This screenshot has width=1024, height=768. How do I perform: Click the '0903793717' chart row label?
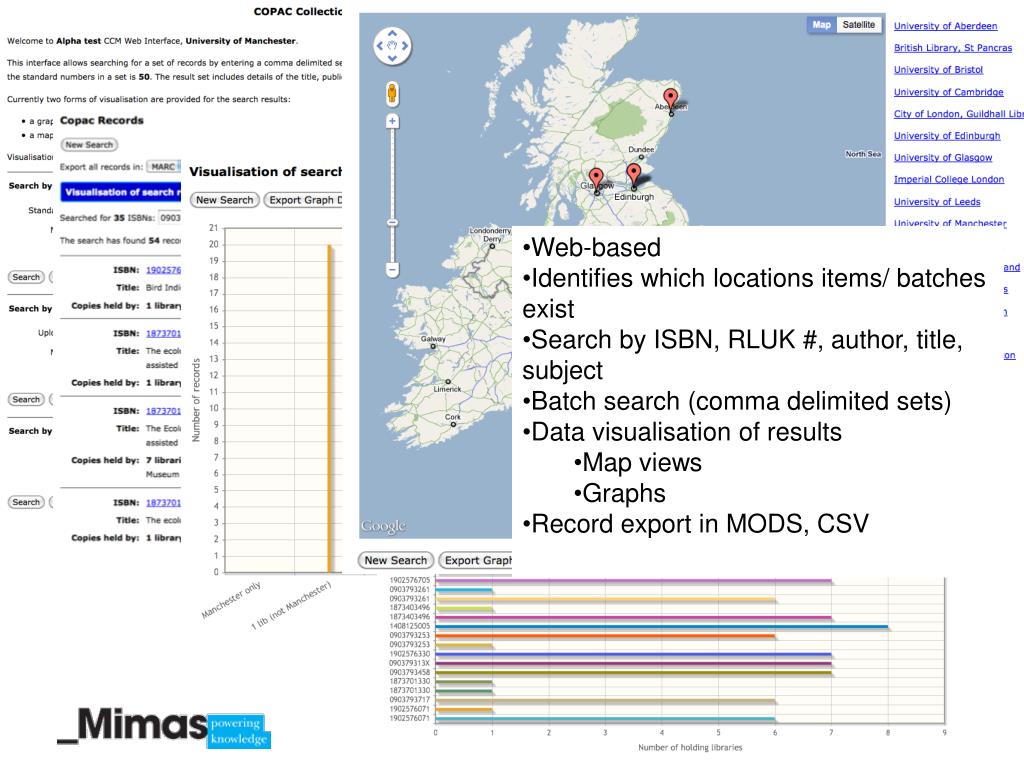(x=409, y=699)
